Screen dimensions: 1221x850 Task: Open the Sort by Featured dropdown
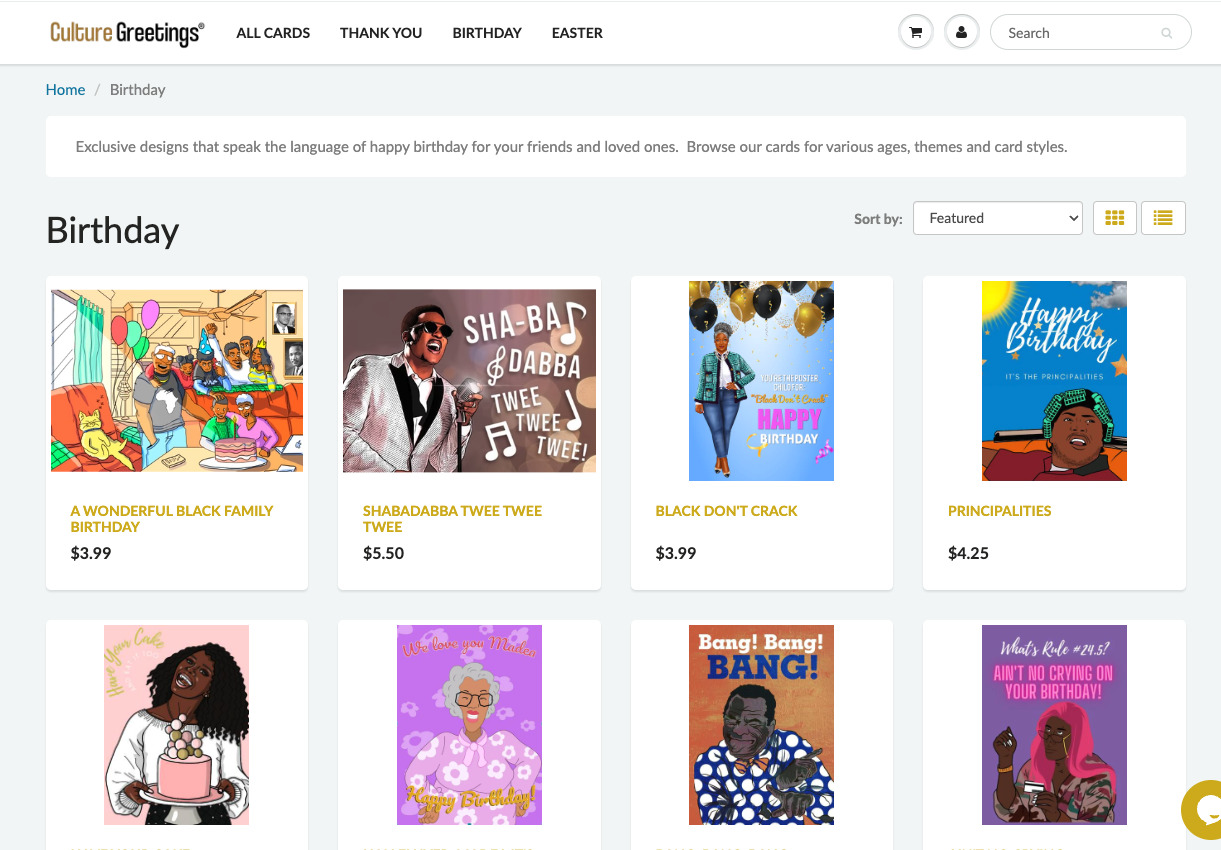point(998,218)
